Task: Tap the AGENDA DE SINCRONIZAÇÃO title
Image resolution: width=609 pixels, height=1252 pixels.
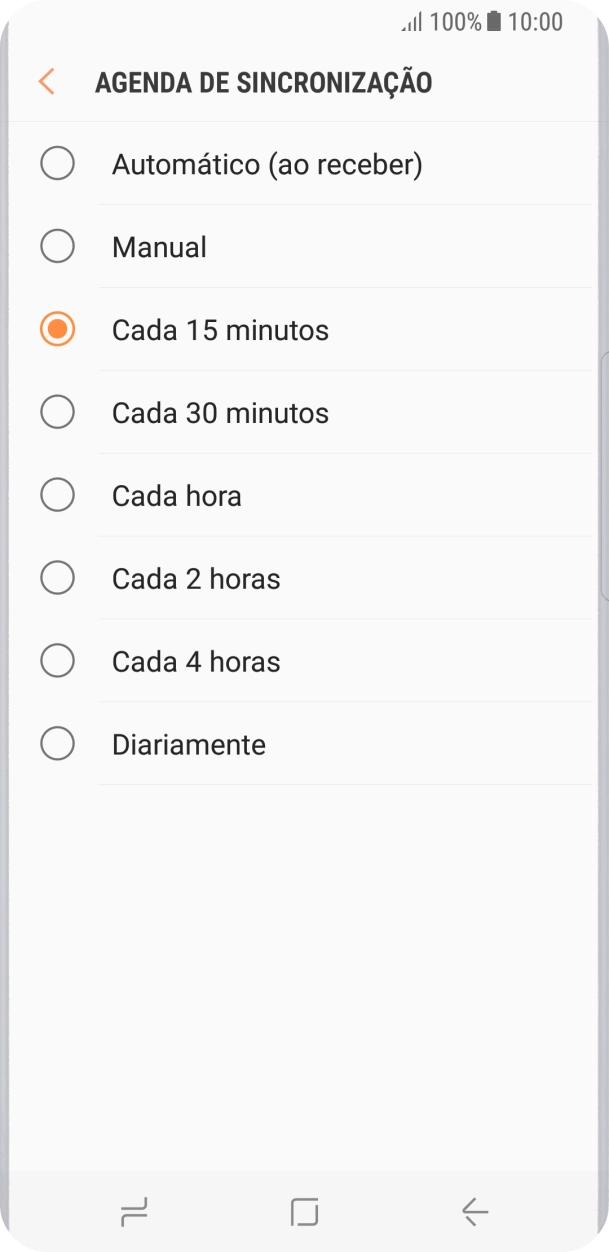Action: tap(264, 83)
